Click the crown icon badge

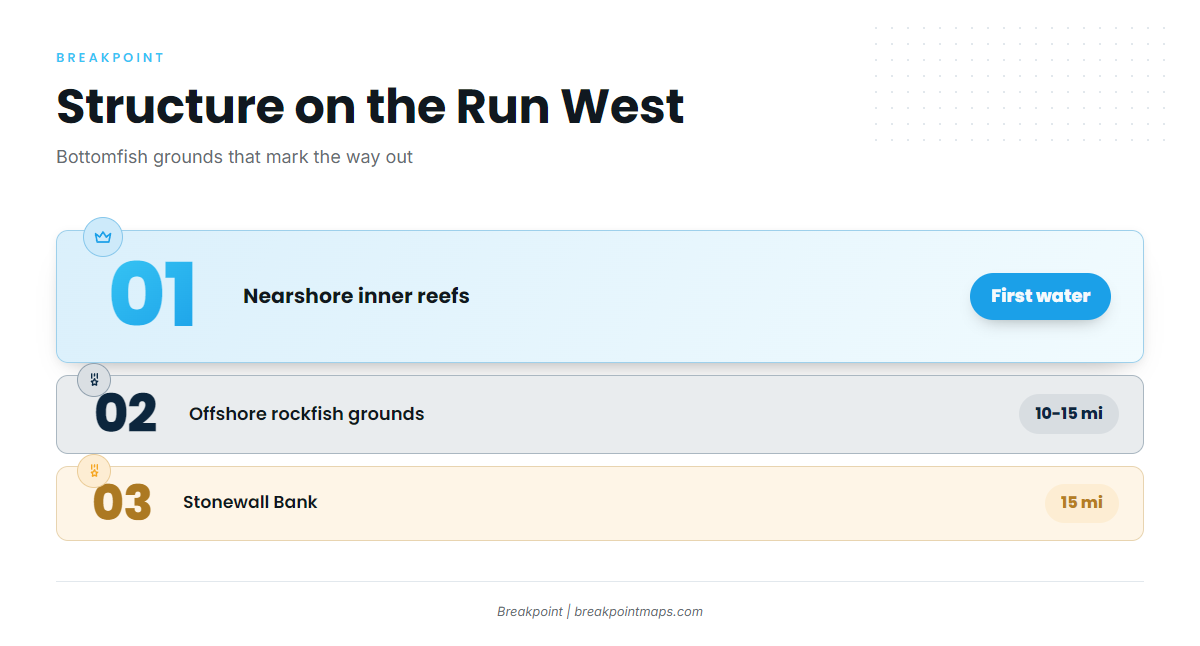(x=103, y=237)
